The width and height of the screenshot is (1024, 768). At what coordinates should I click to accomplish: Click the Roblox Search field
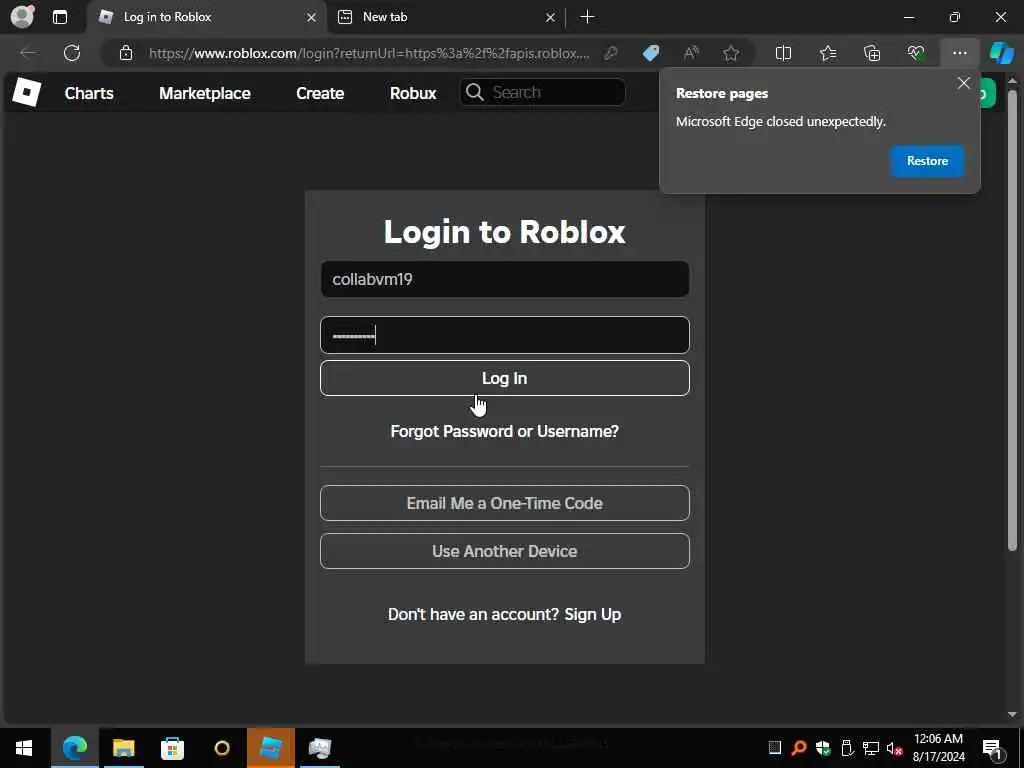coord(543,92)
